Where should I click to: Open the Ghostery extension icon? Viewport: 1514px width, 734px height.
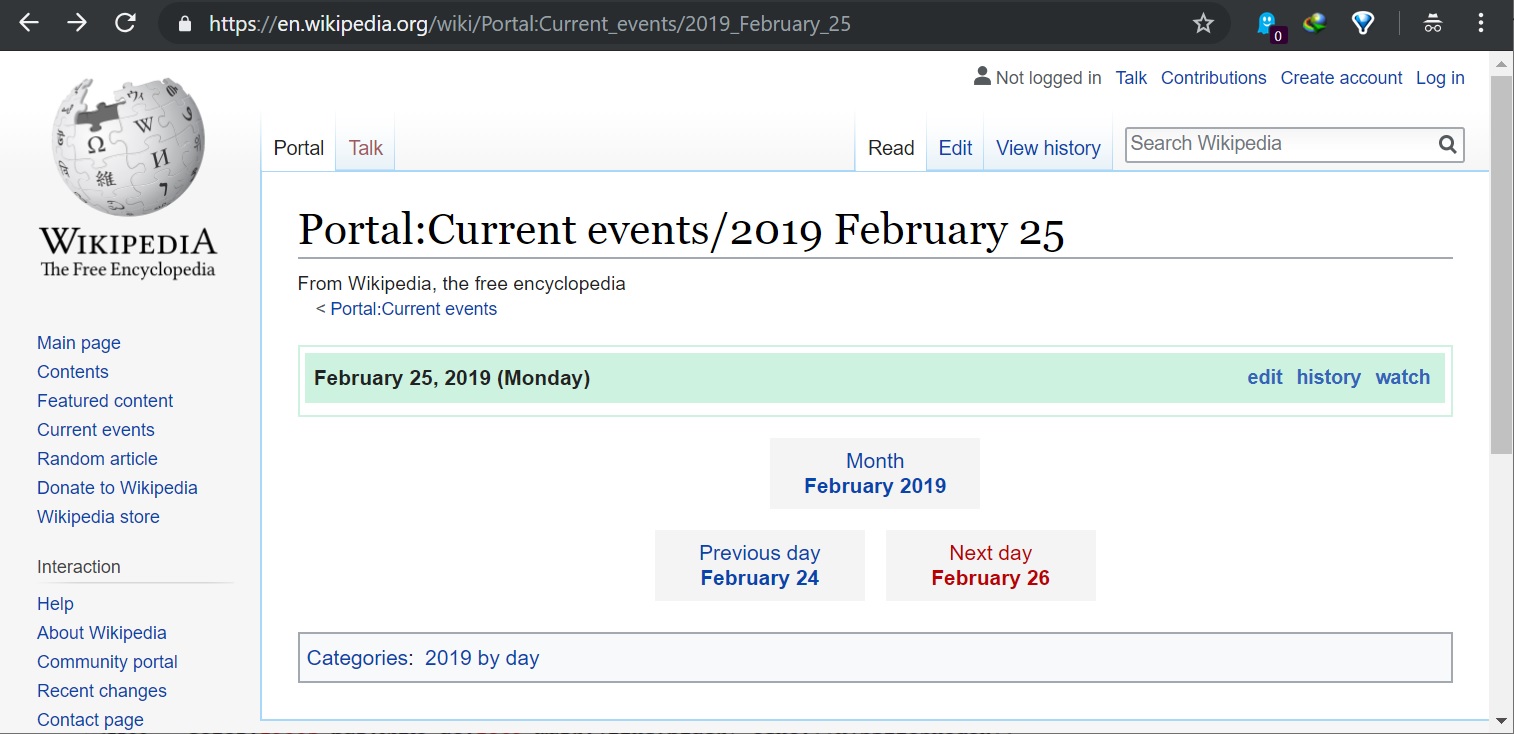[1265, 20]
